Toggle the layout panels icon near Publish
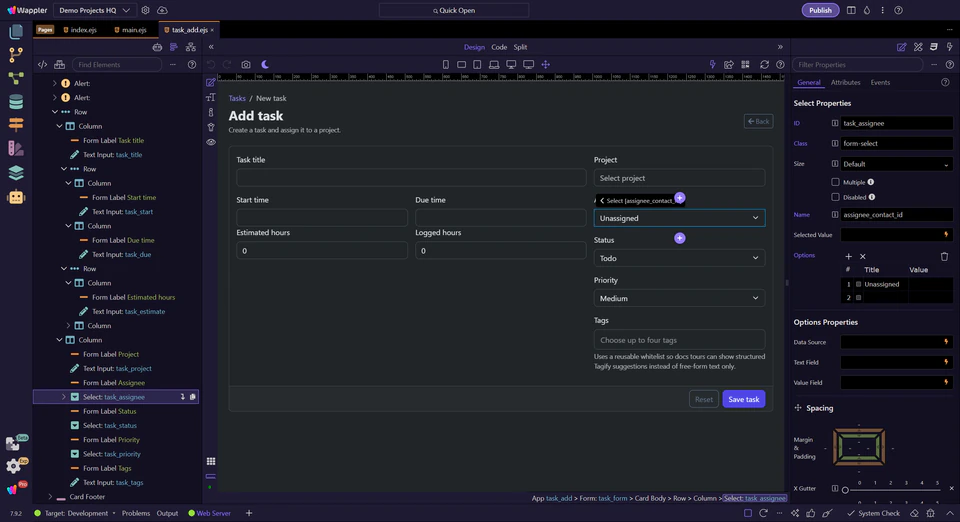960x522 pixels. 851,10
